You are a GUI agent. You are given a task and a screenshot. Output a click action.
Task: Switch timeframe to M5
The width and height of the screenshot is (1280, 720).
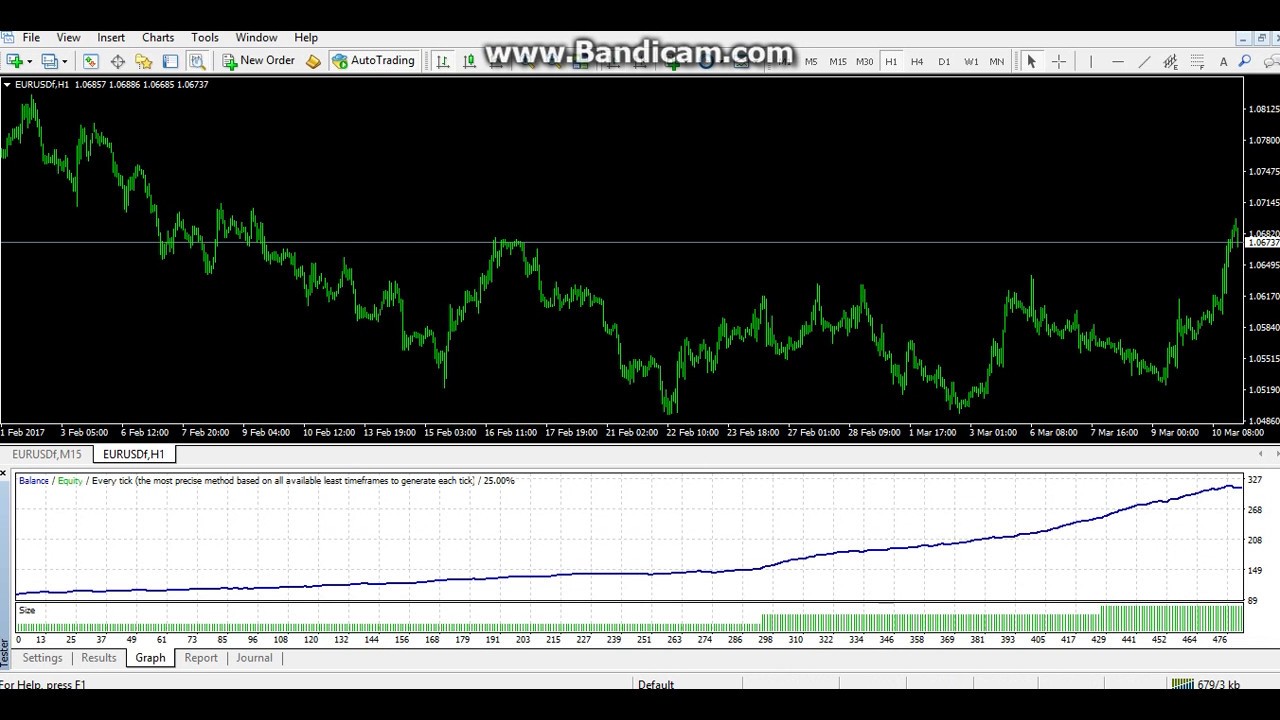point(811,61)
